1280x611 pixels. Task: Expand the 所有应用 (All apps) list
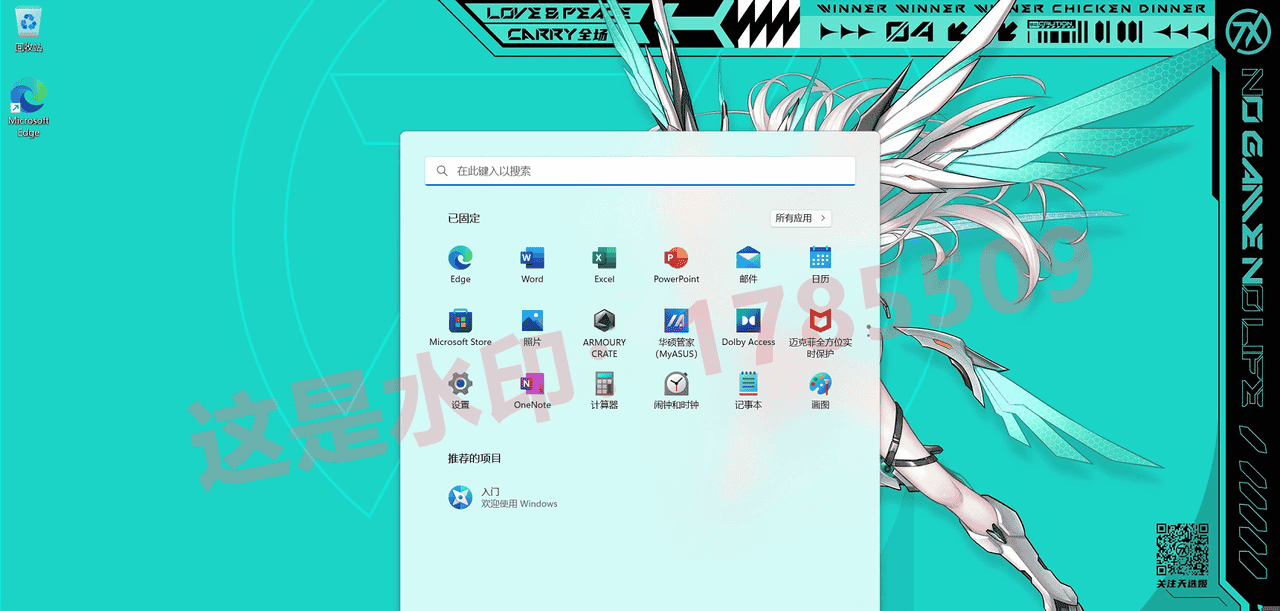[800, 218]
